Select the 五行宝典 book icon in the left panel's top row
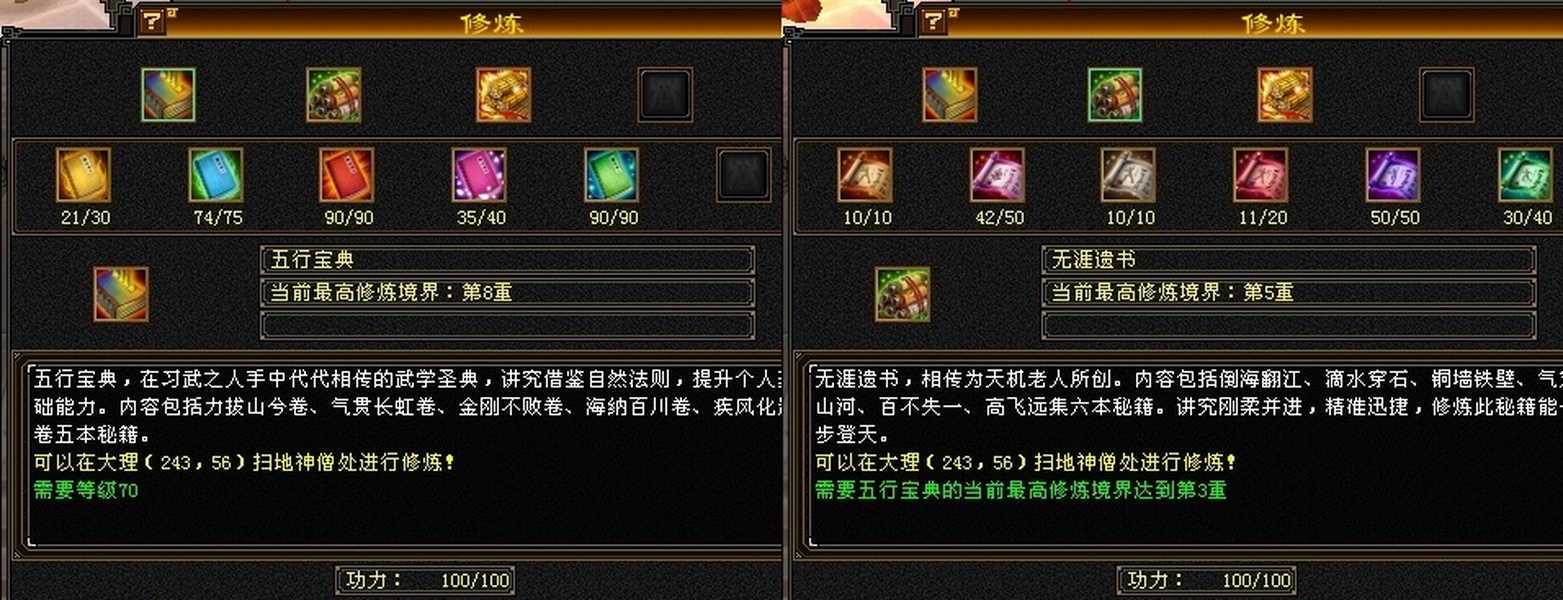Image resolution: width=1563 pixels, height=600 pixels. [x=168, y=95]
